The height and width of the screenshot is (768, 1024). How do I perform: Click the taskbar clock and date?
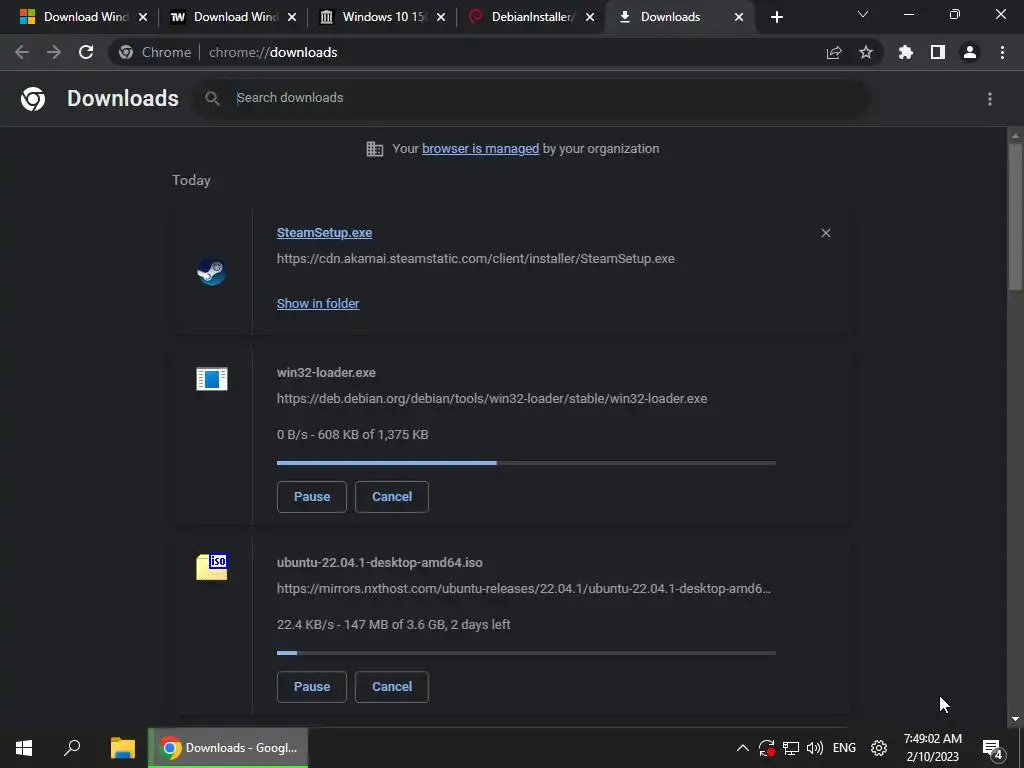point(933,748)
